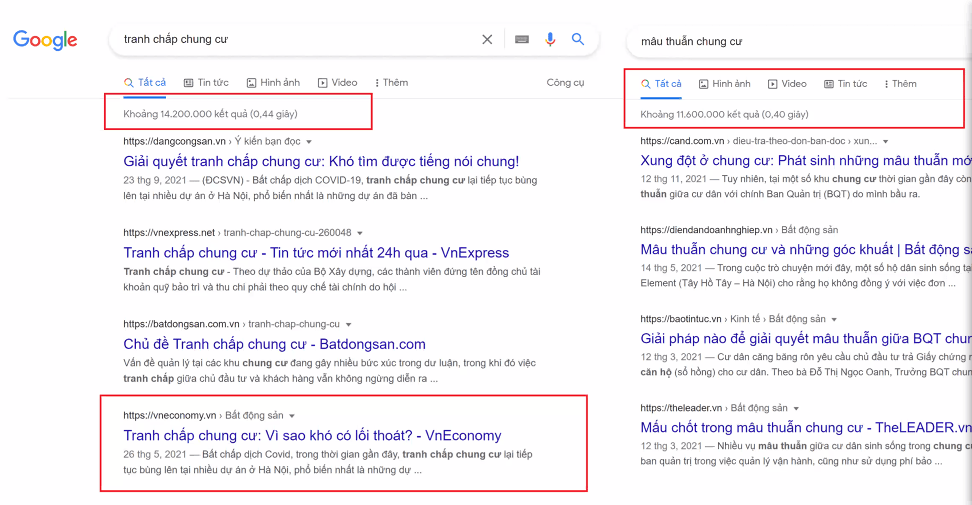Expand the baotintuc.vn result options arrow
Viewport: 972px width, 505px height.
pos(834,319)
